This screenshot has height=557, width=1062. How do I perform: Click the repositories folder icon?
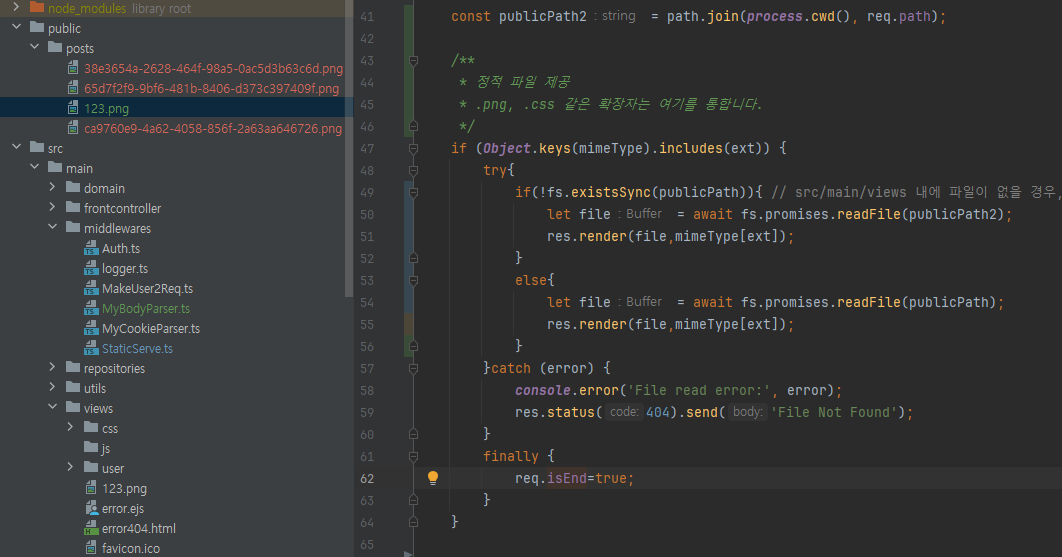pos(73,368)
